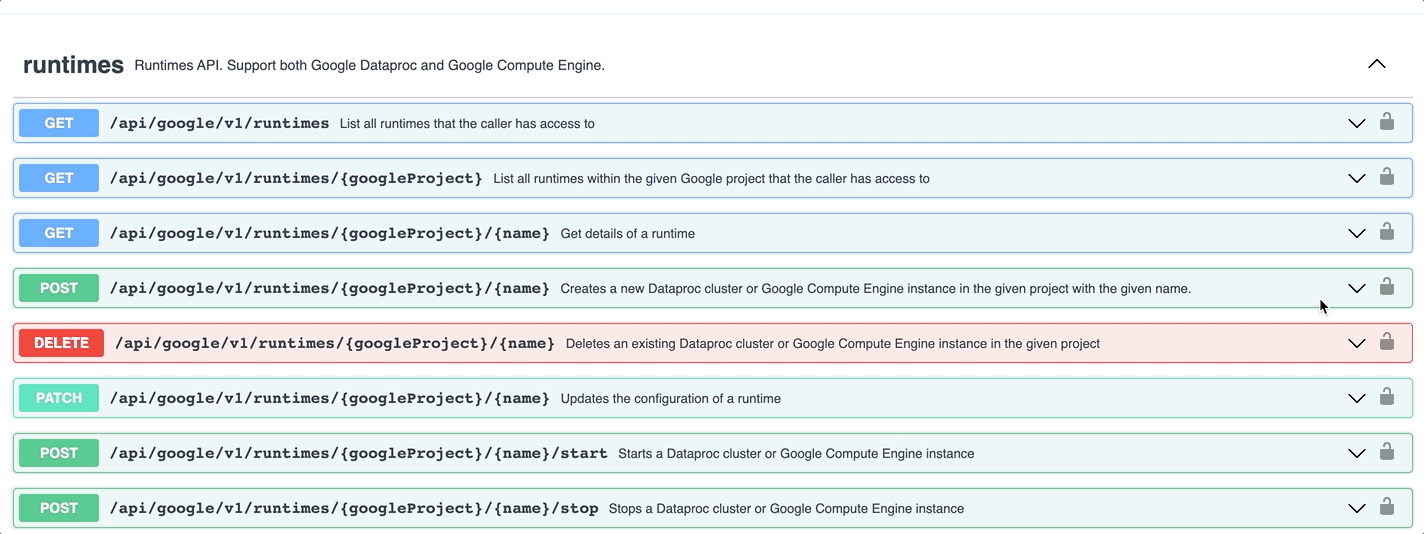Click the PATCH method badge
Viewport: 1424px width, 534px height.
coord(59,398)
